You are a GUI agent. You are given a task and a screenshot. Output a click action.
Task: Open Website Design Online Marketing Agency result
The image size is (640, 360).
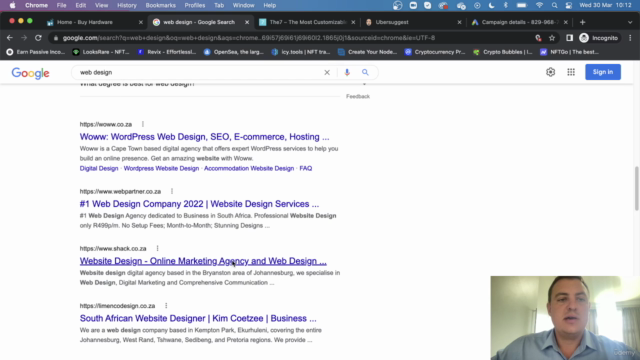pyautogui.click(x=203, y=261)
